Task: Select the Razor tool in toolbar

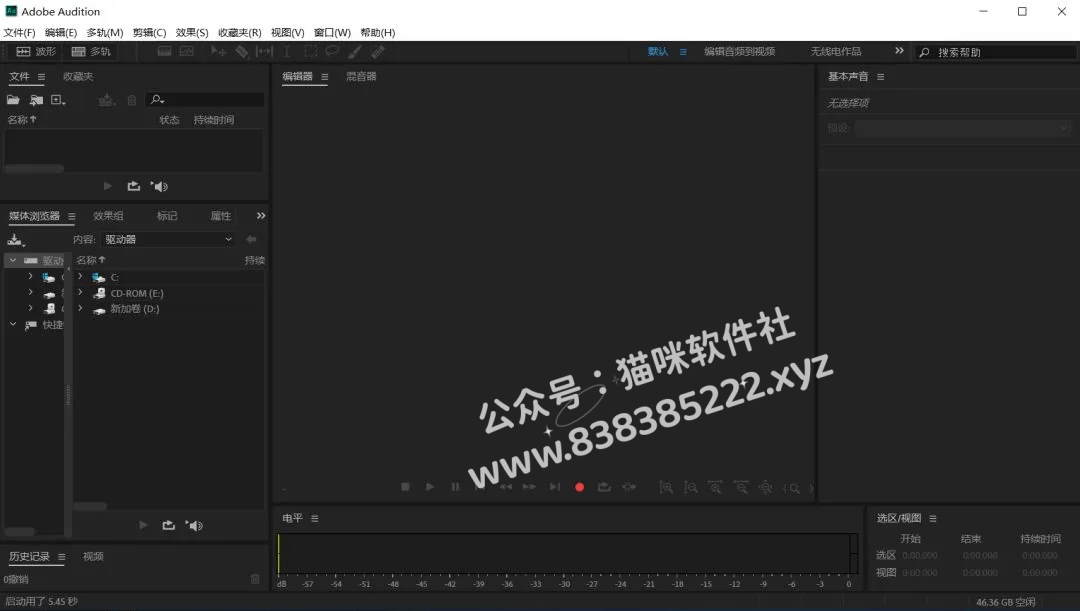Action: pos(241,52)
